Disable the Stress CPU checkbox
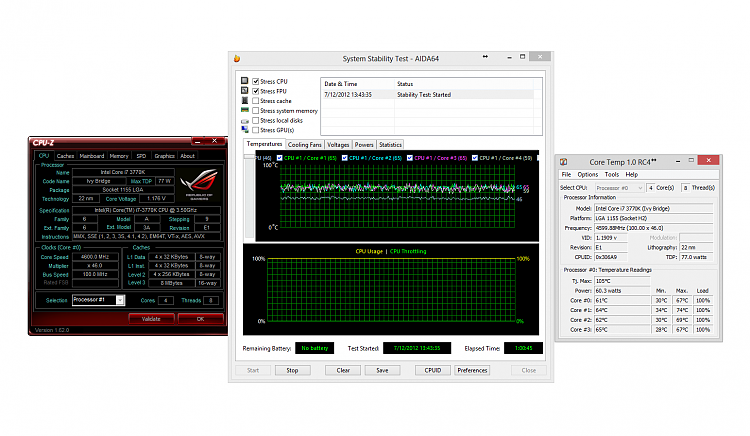 (x=255, y=81)
